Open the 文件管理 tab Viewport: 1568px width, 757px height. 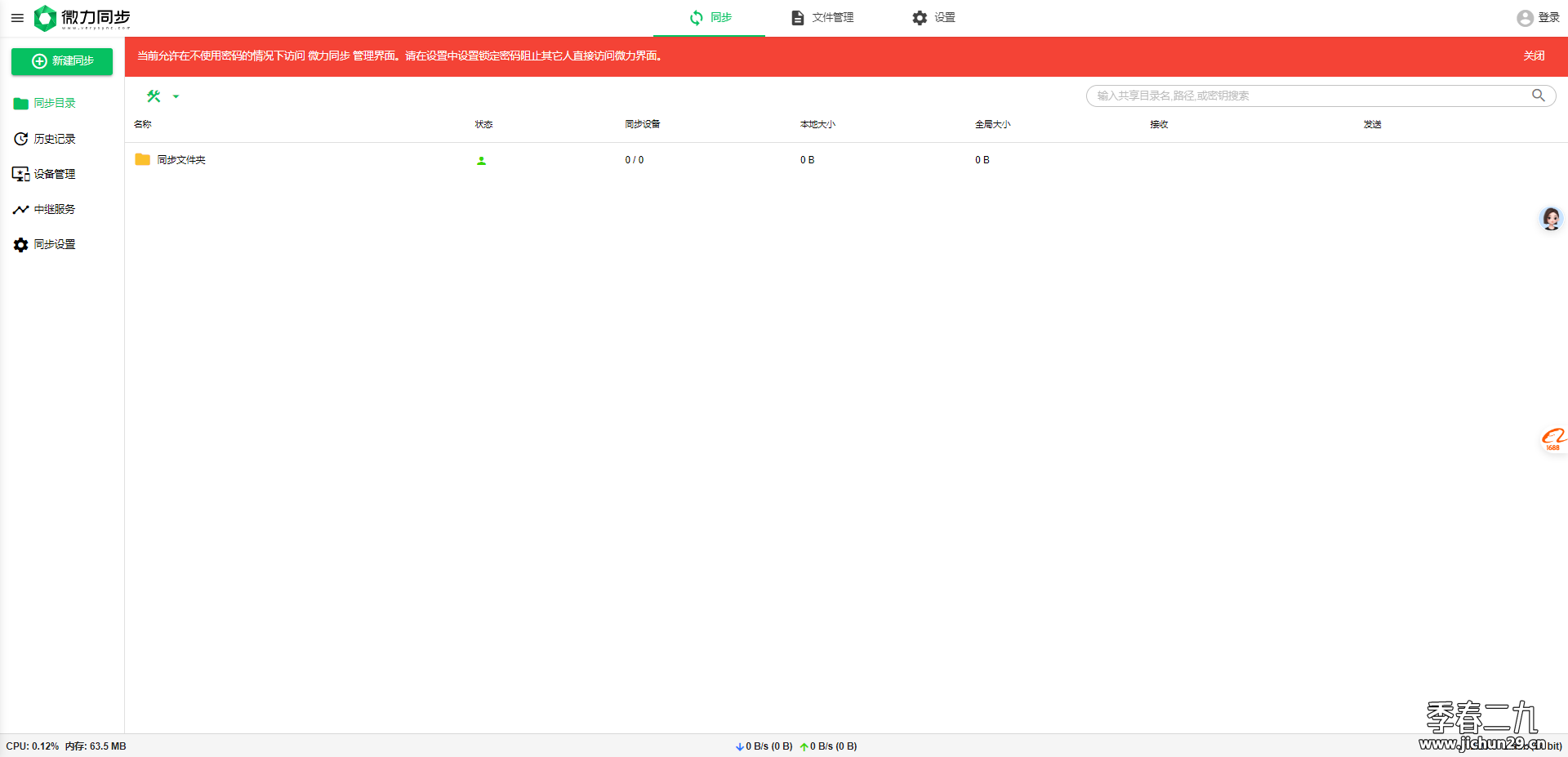pyautogui.click(x=822, y=18)
